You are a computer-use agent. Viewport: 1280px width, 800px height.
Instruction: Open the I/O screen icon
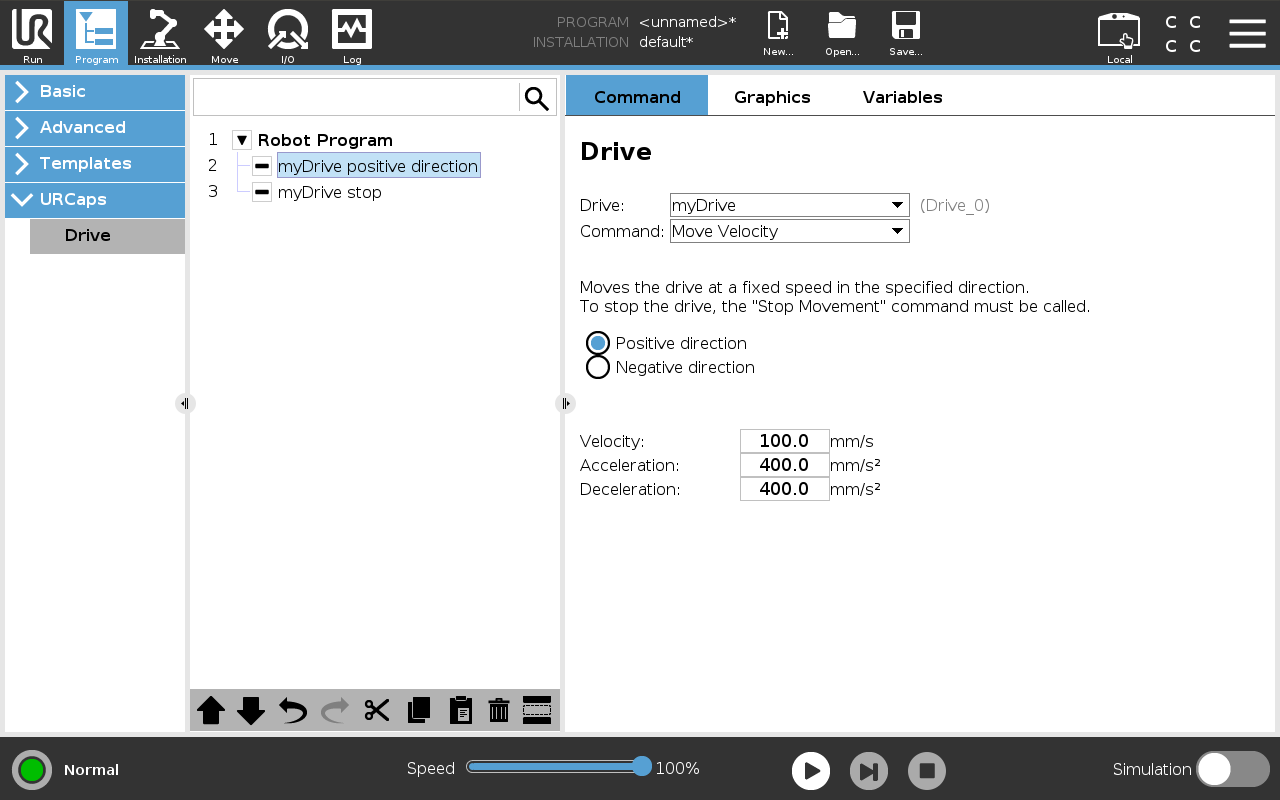click(287, 34)
